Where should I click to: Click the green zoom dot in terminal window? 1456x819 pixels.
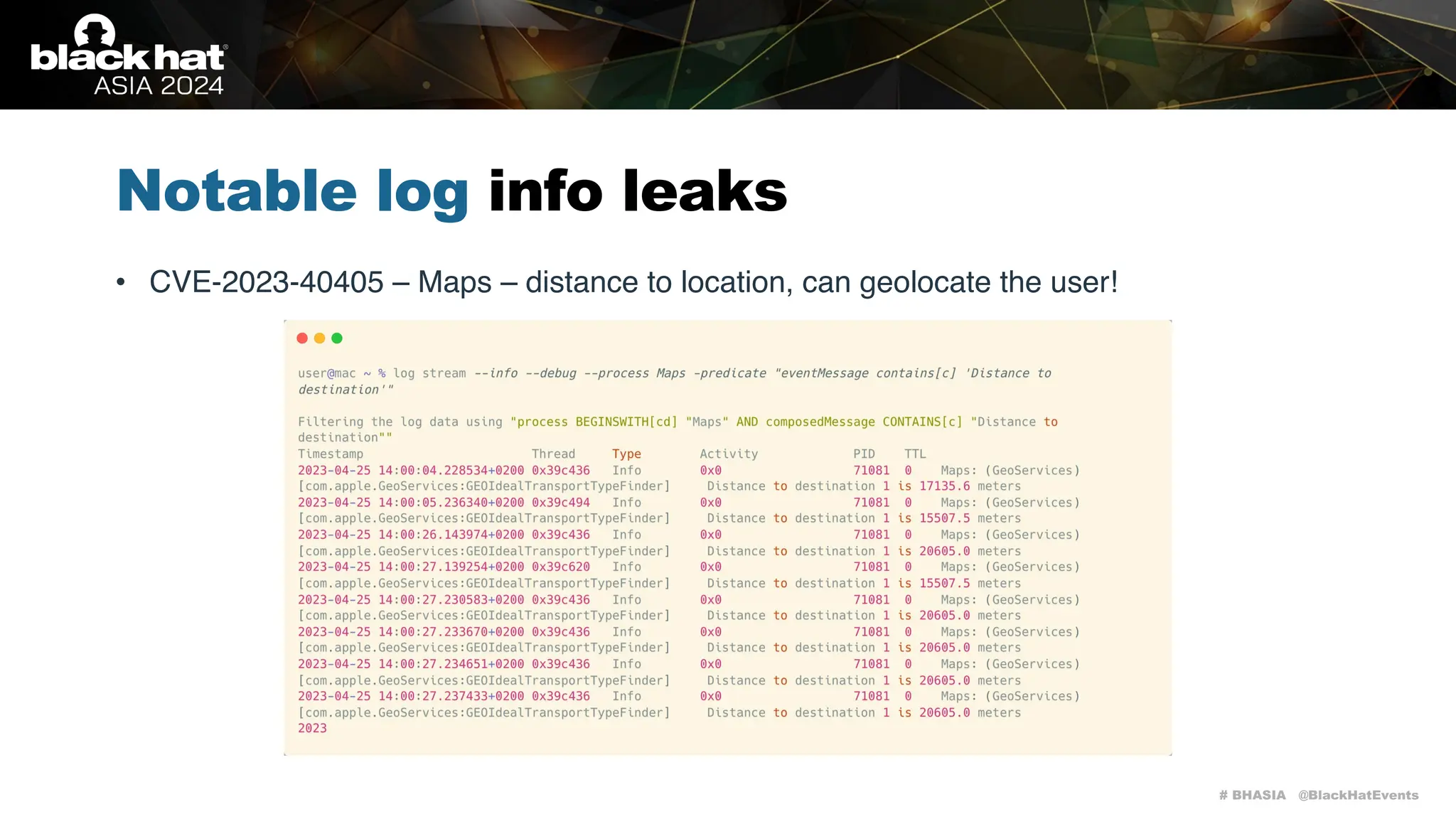click(x=337, y=338)
